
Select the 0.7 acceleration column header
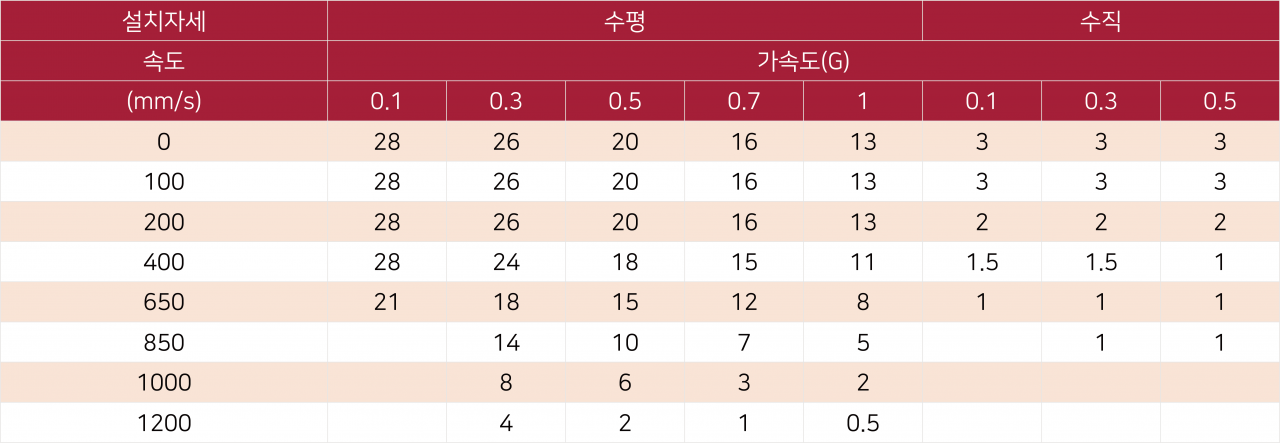point(744,102)
